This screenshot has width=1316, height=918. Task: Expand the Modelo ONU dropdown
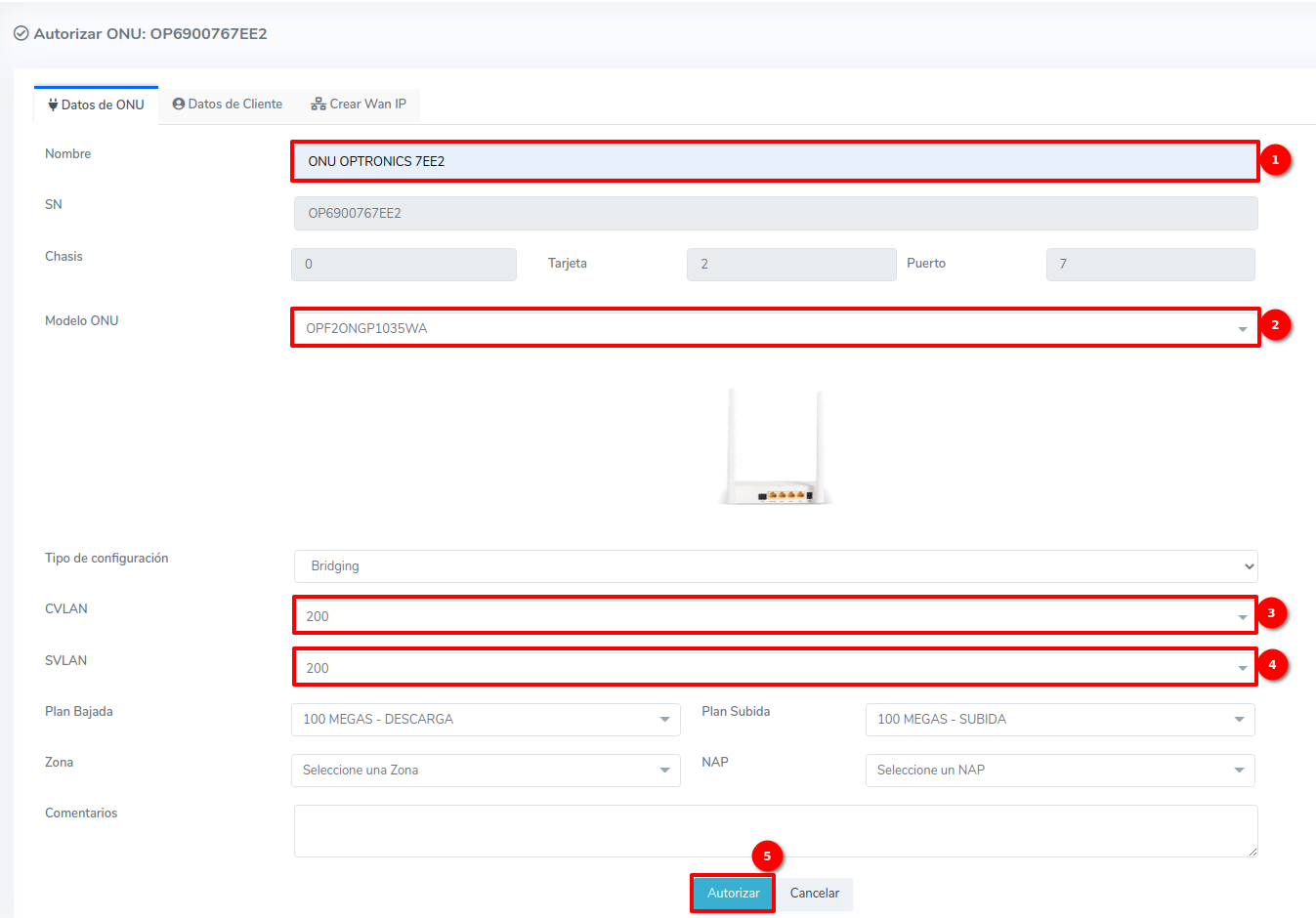coord(774,328)
